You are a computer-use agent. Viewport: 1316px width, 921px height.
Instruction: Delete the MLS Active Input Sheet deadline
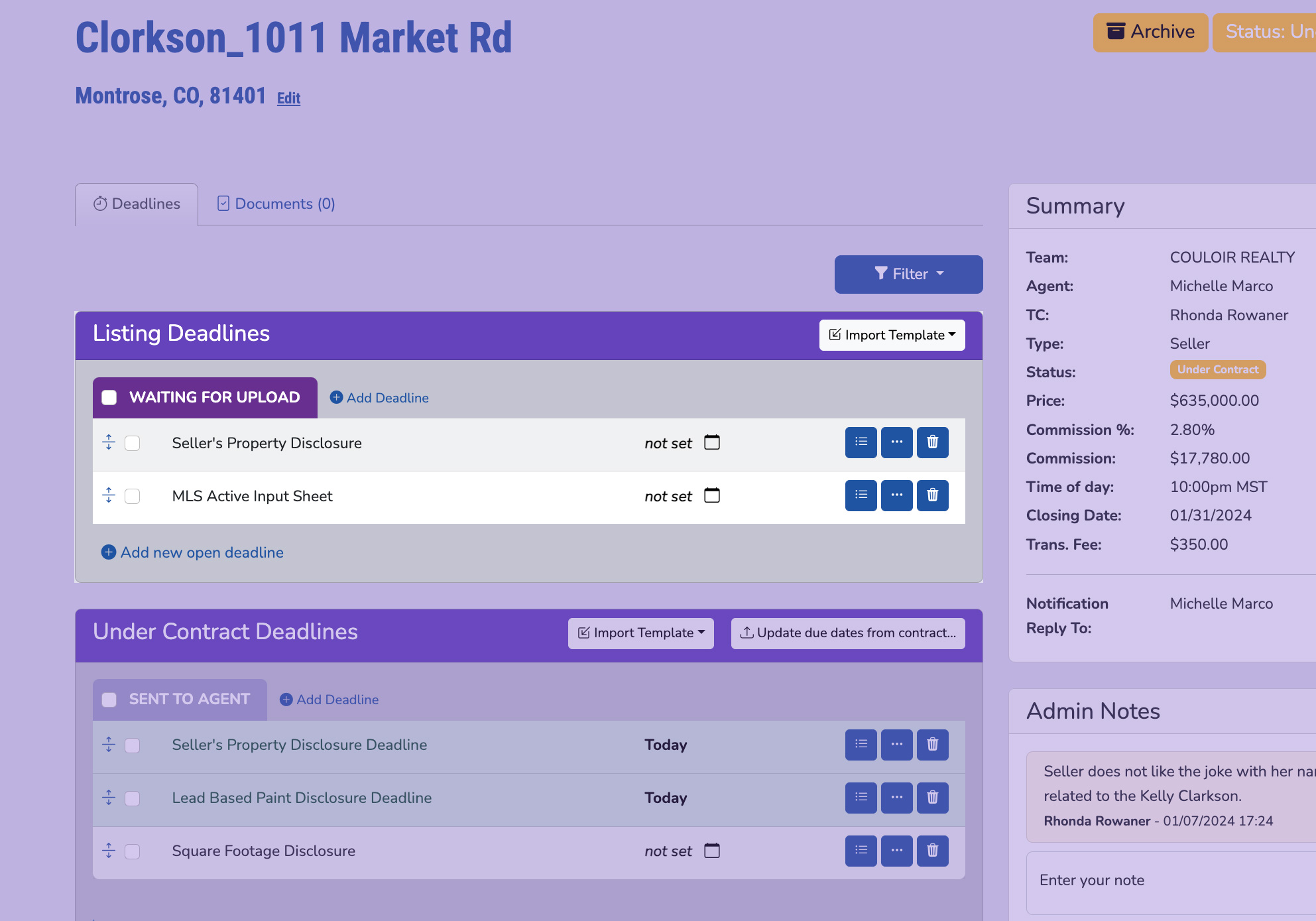pos(932,495)
